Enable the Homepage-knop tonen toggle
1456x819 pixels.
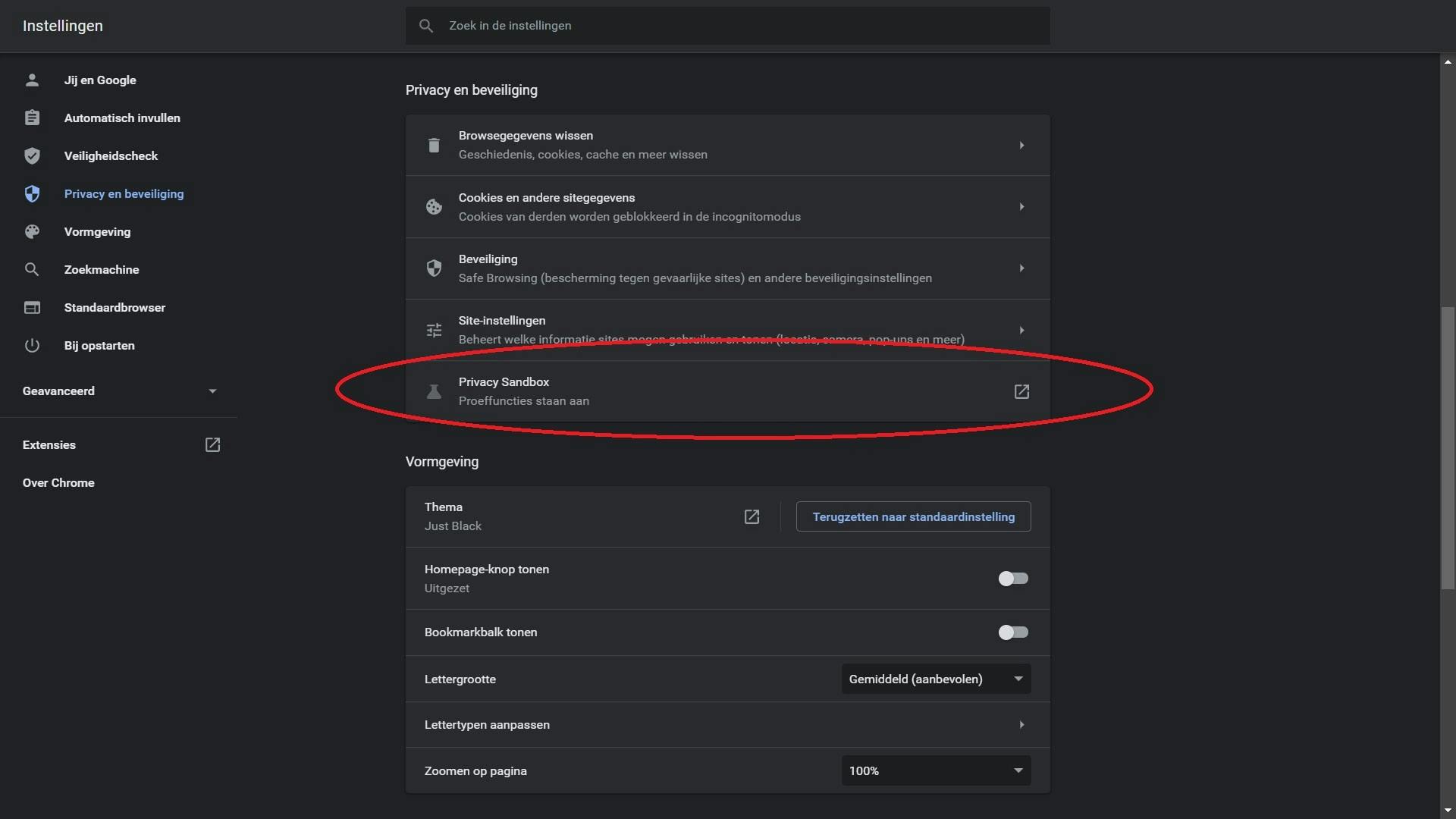tap(1013, 579)
